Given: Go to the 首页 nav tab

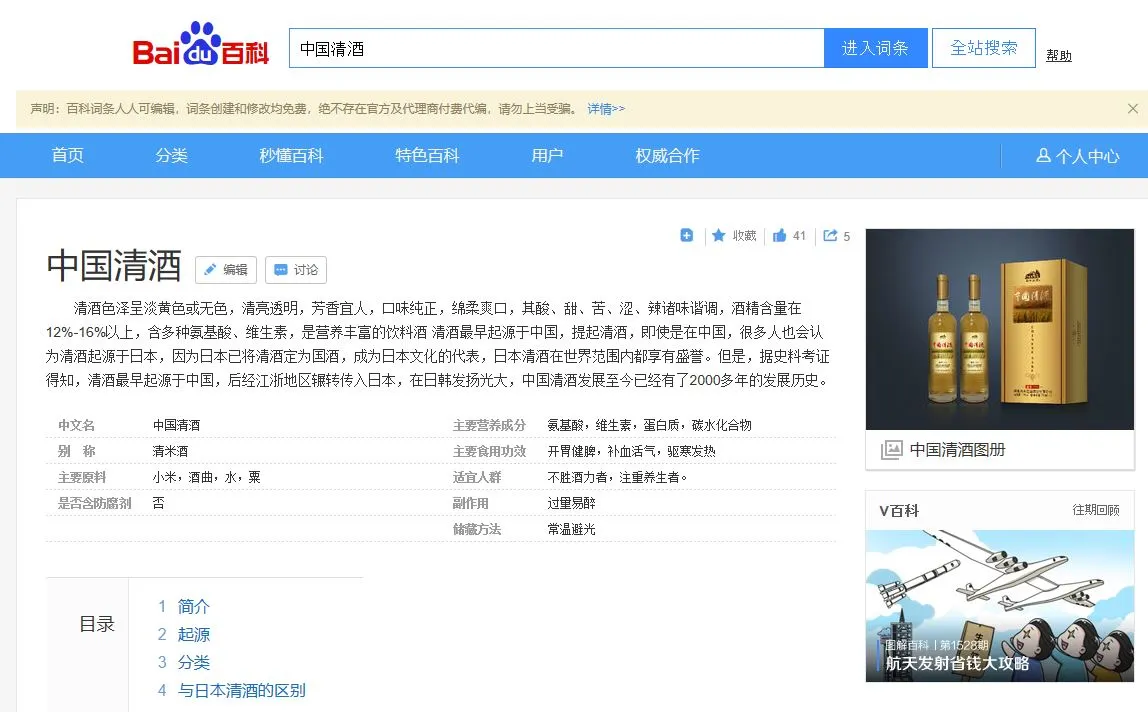Looking at the screenshot, I should coord(67,155).
